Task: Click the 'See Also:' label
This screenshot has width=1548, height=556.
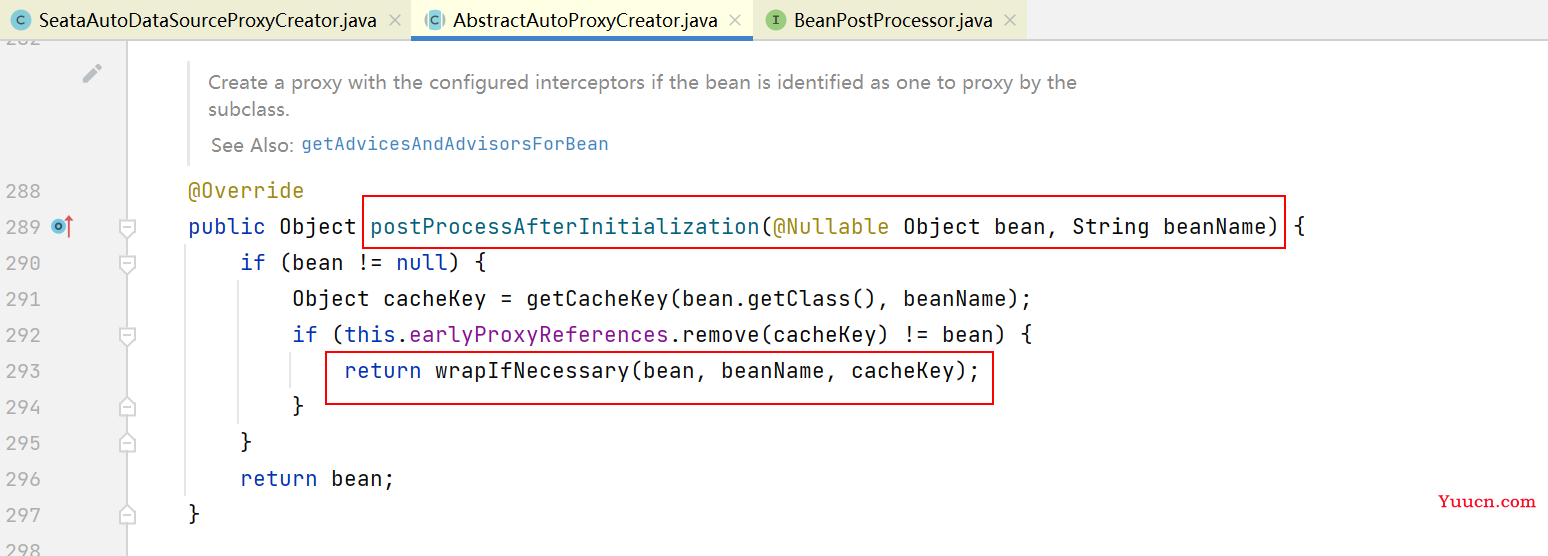Action: point(252,145)
